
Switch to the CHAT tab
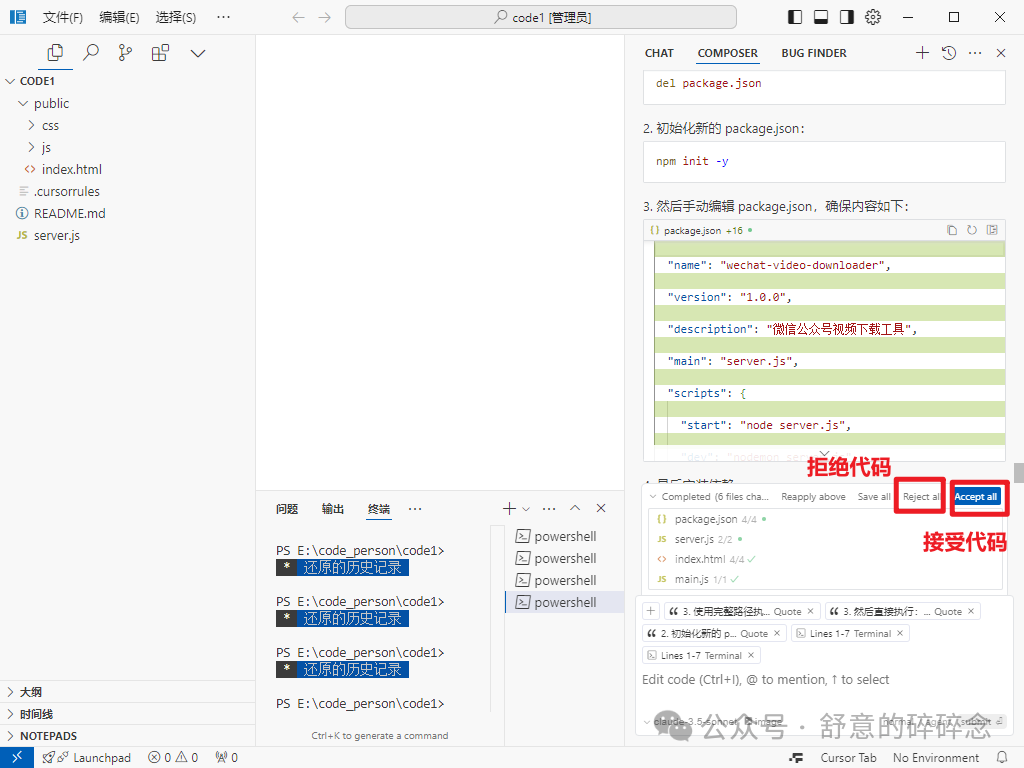click(x=659, y=53)
